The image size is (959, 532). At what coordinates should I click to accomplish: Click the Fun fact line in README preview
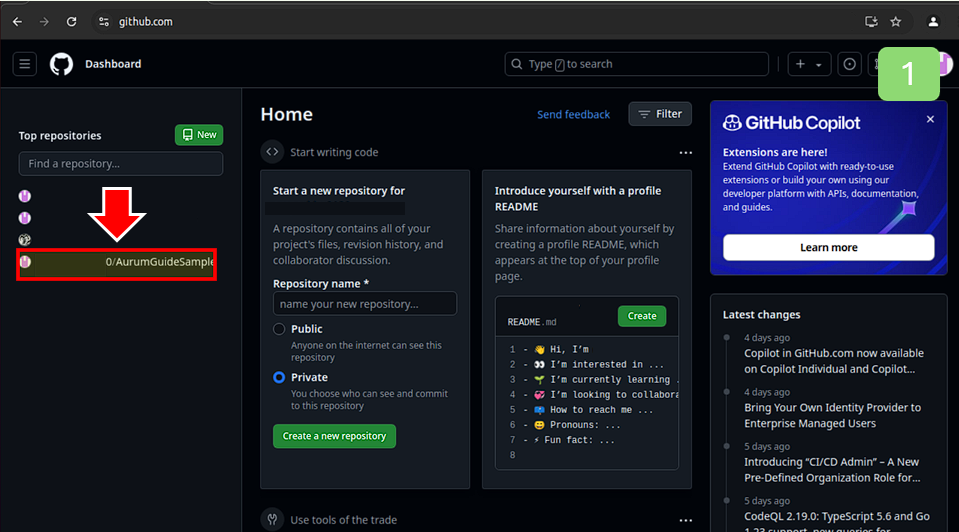coord(574,440)
